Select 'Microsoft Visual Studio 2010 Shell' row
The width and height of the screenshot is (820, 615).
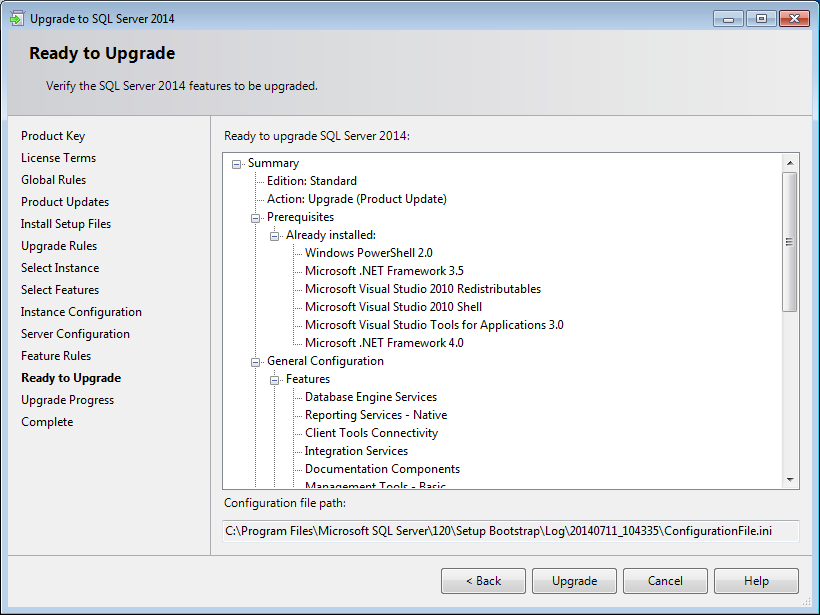click(393, 307)
